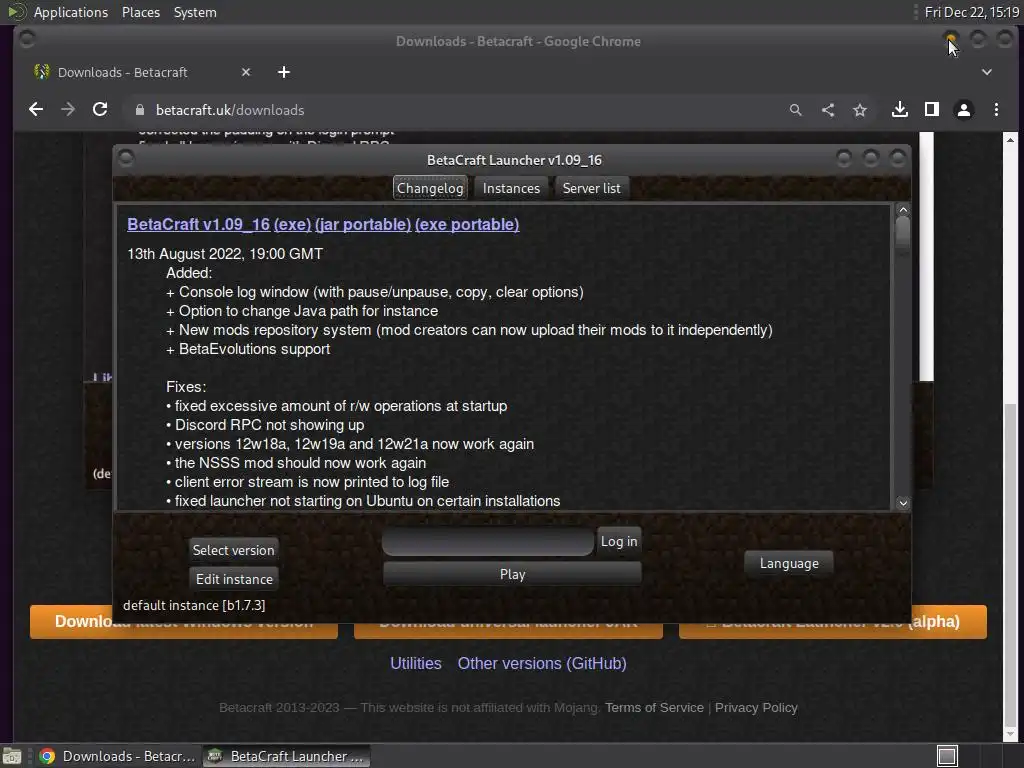The width and height of the screenshot is (1024, 768).
Task: Open Chrome profile avatar
Action: tap(964, 110)
